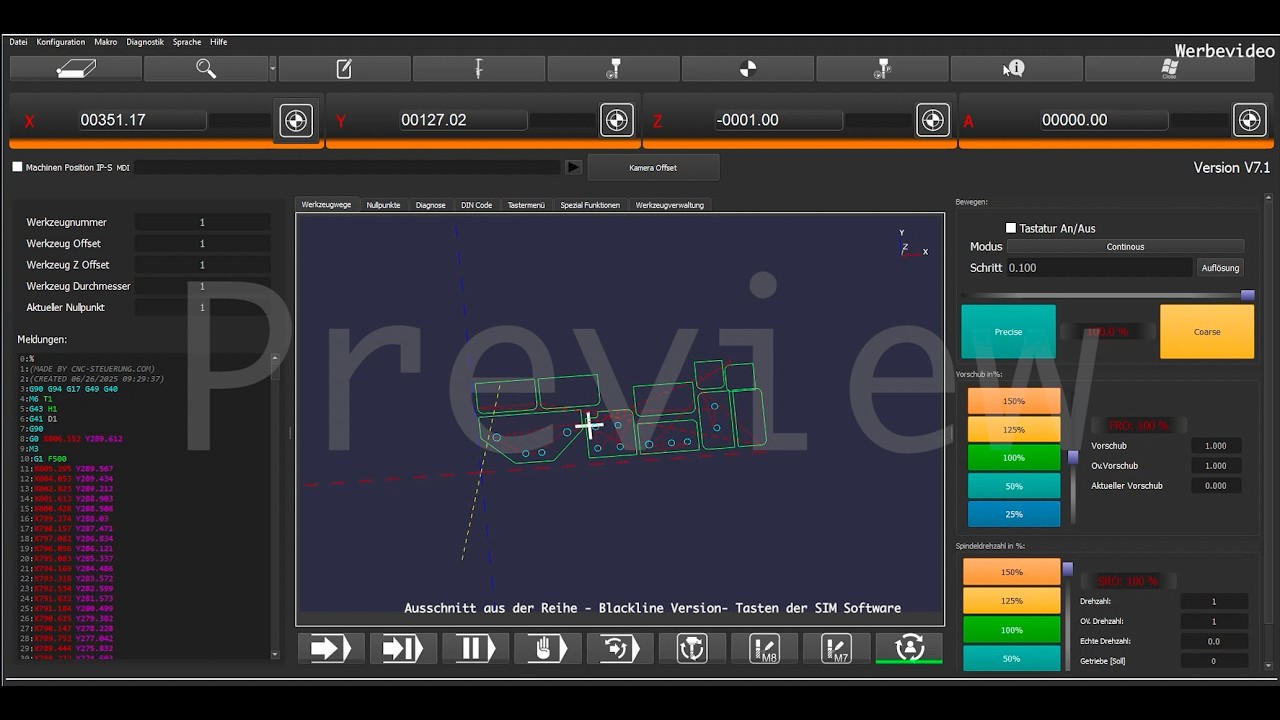Open the Sprache menu
1280x720 pixels.
(187, 42)
